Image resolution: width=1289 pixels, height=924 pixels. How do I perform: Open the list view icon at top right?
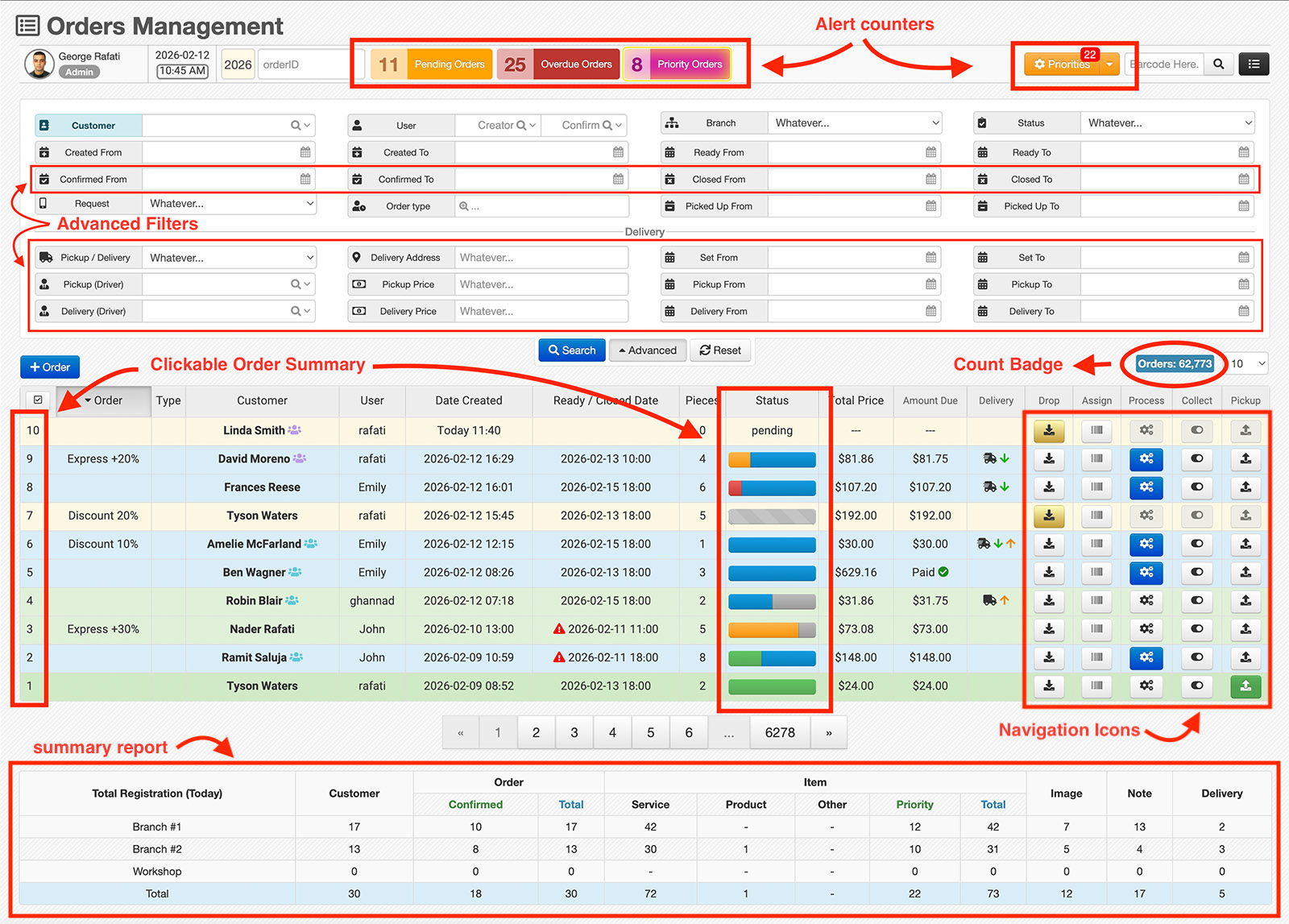point(1254,64)
